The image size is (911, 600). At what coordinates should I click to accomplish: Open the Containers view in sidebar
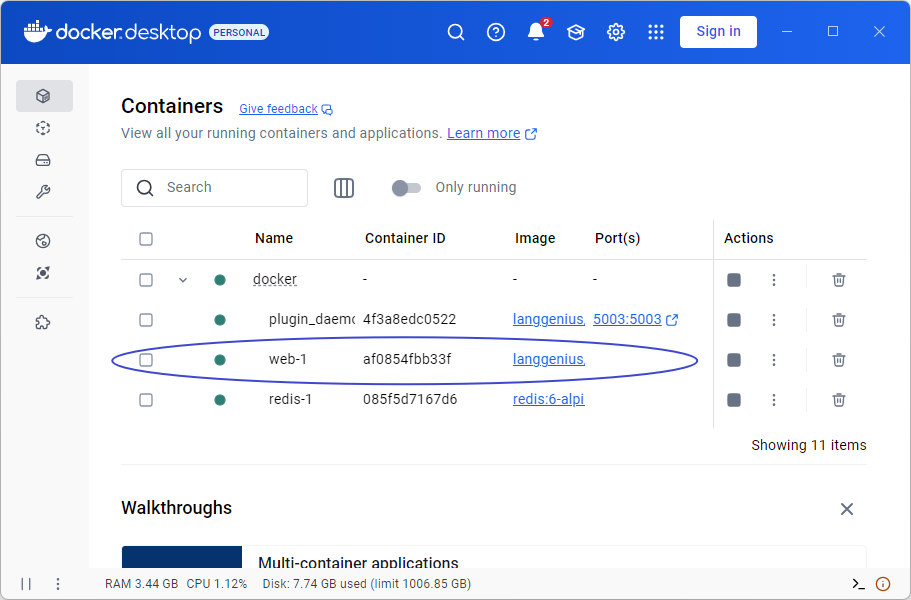coord(44,96)
